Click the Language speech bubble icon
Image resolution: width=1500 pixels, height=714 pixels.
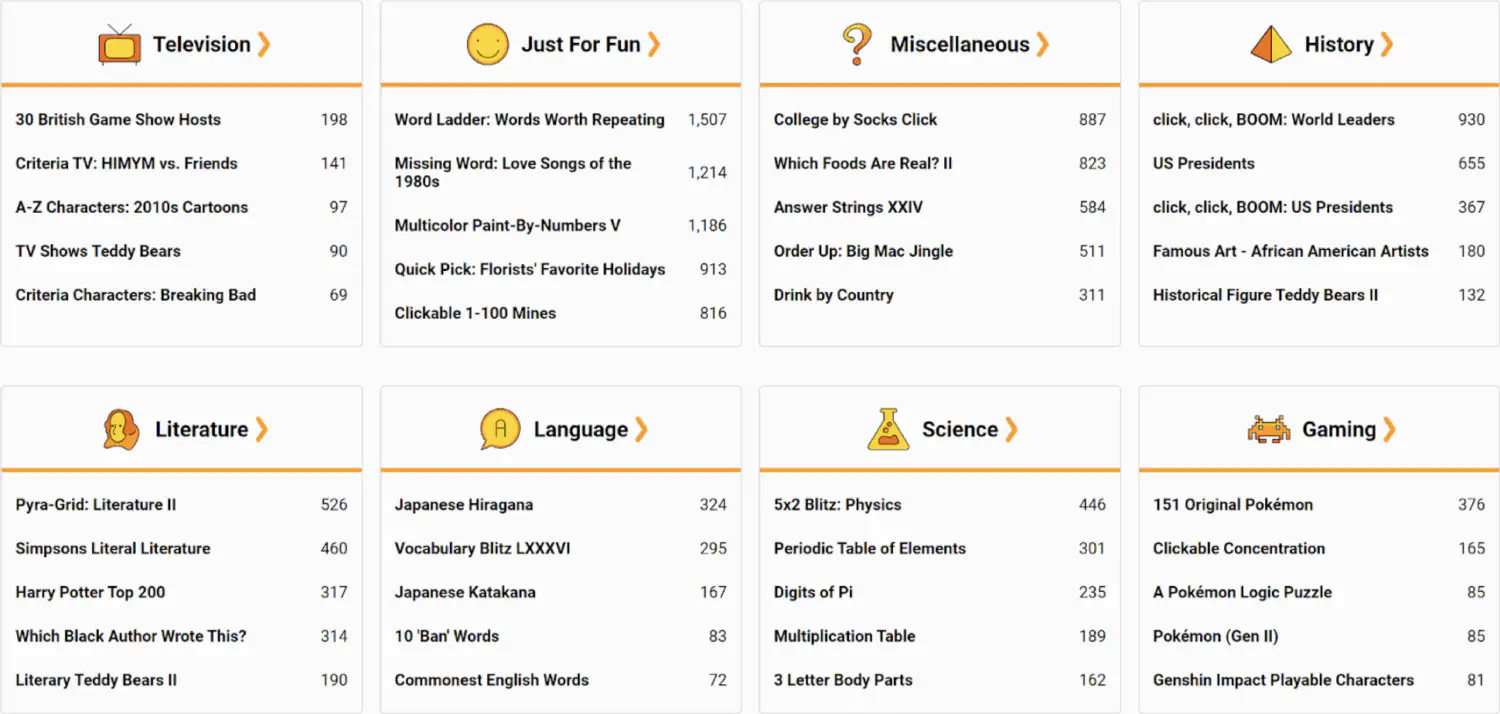coord(500,430)
